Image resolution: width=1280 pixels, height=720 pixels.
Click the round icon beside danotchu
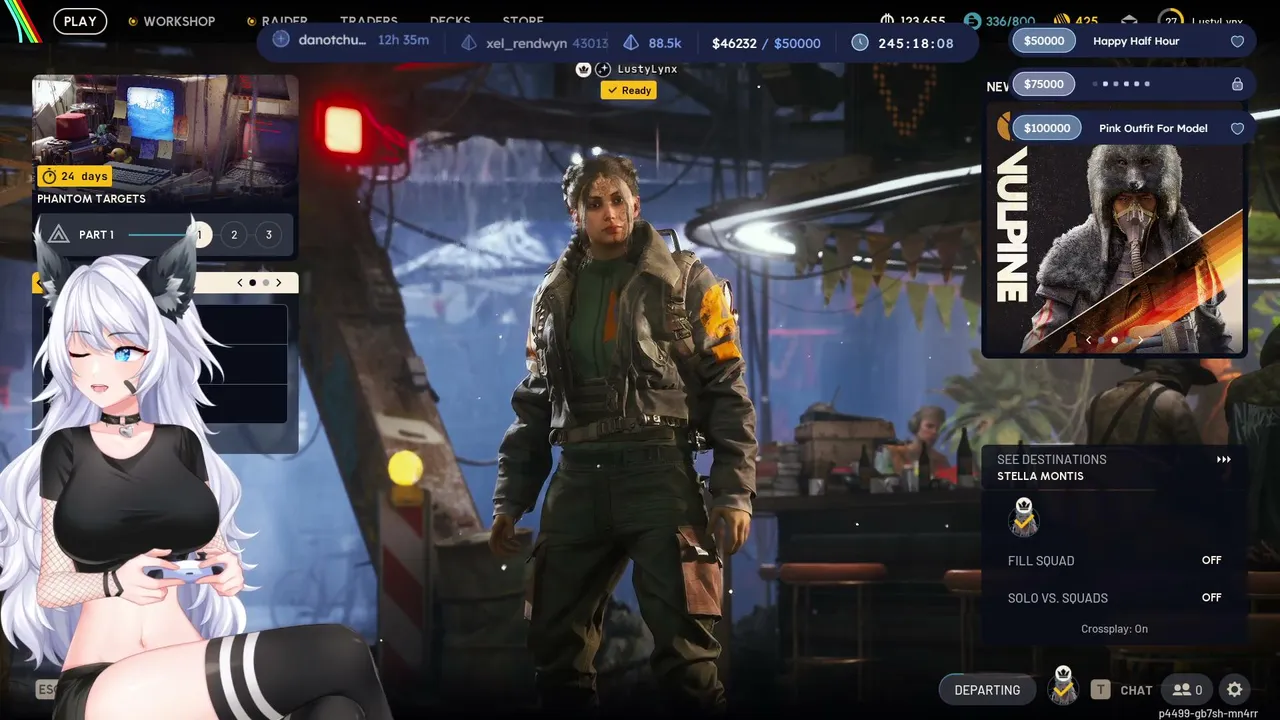point(281,39)
